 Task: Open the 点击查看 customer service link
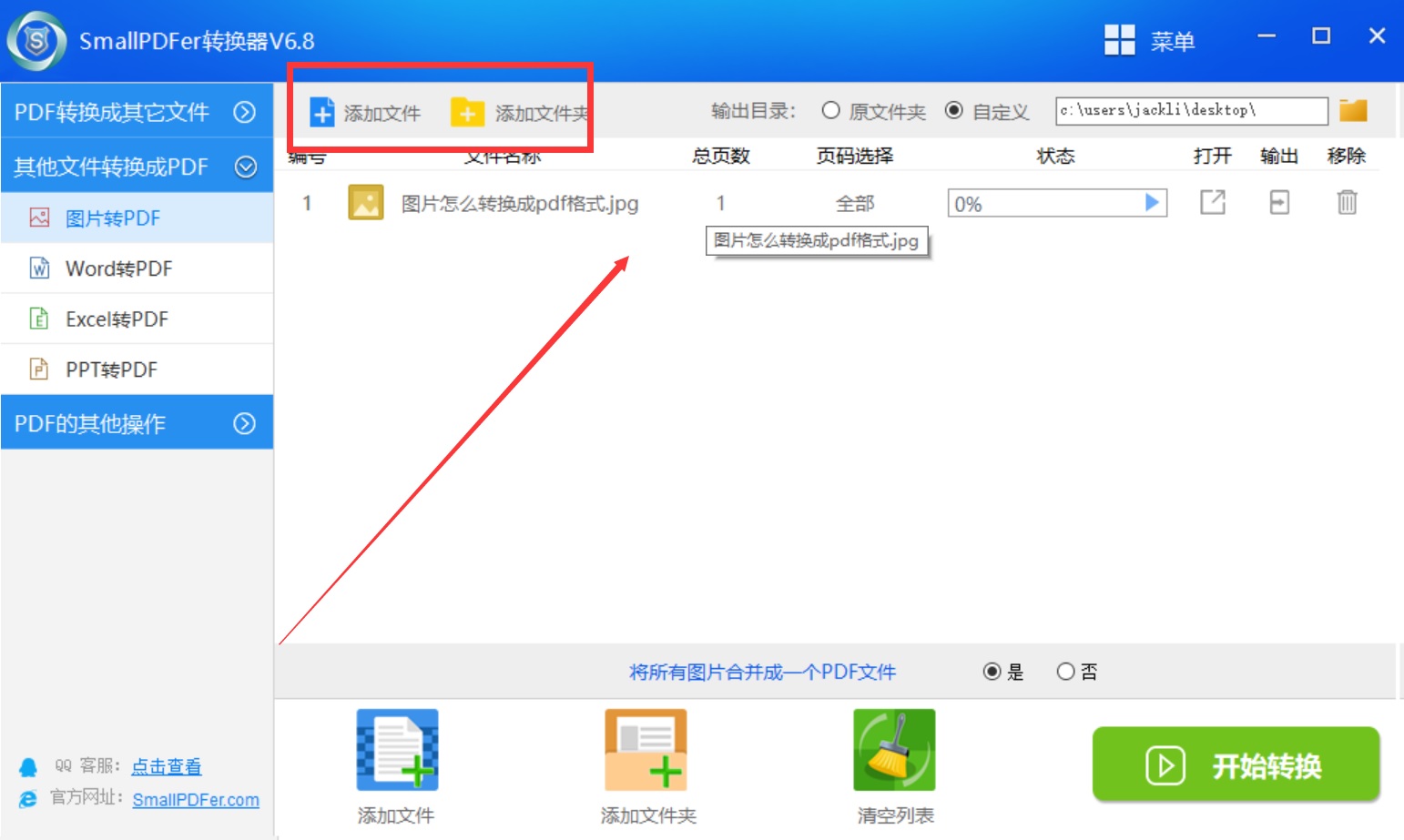(x=166, y=766)
